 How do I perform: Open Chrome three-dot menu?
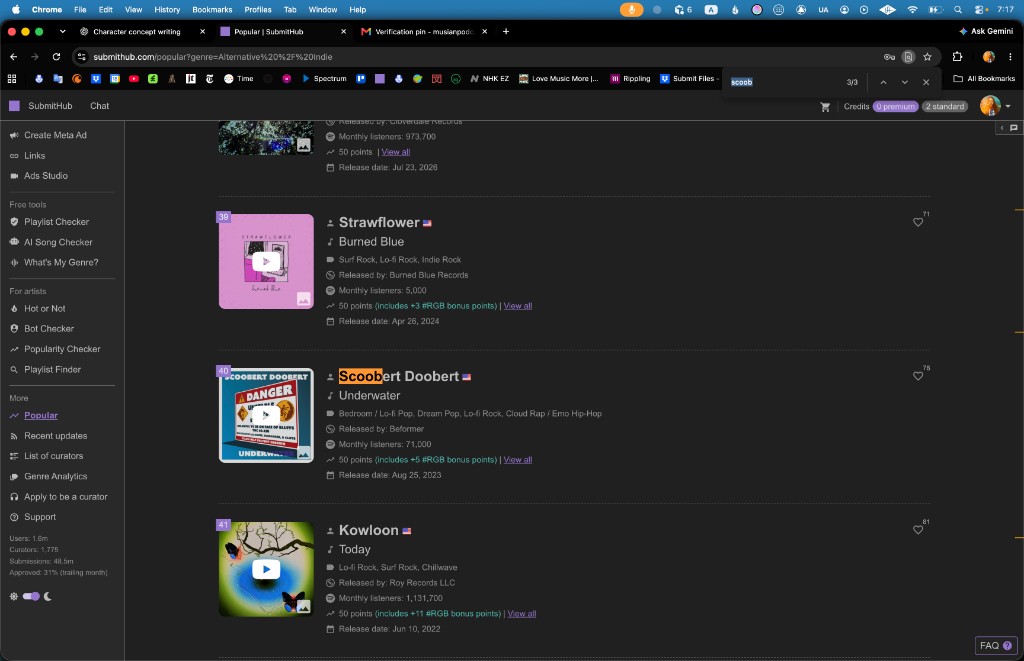pos(1010,57)
